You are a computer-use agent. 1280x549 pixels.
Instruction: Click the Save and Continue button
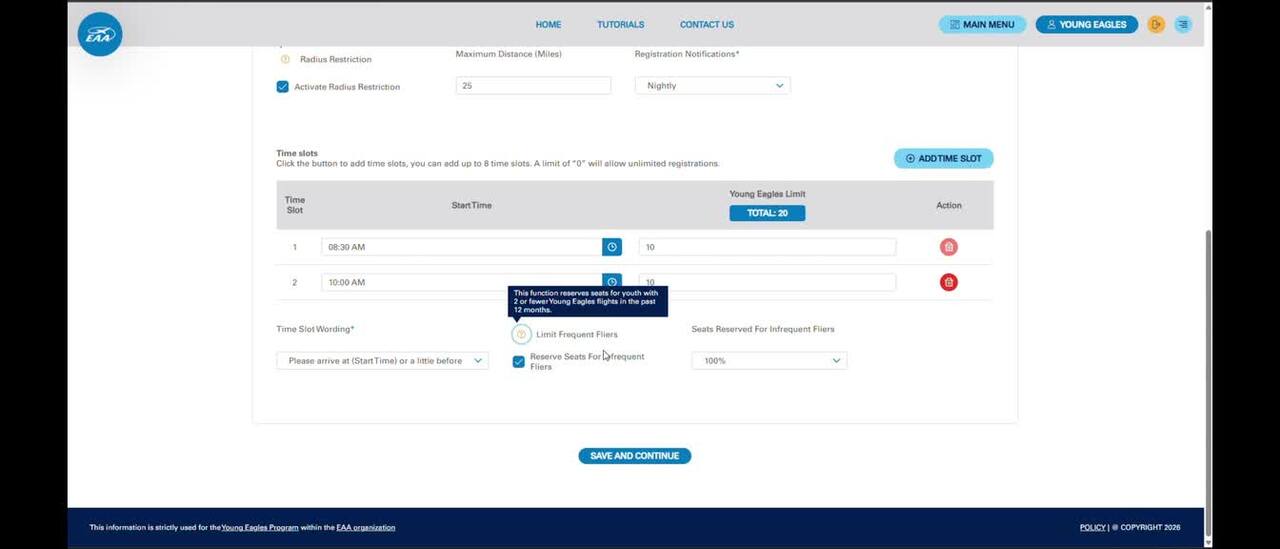(x=634, y=456)
